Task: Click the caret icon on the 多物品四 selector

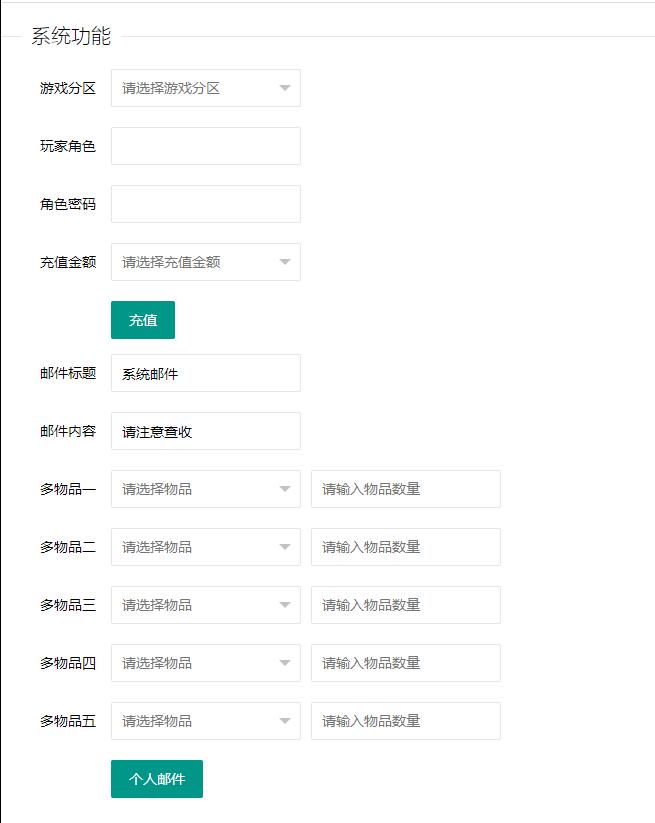Action: coord(283,663)
